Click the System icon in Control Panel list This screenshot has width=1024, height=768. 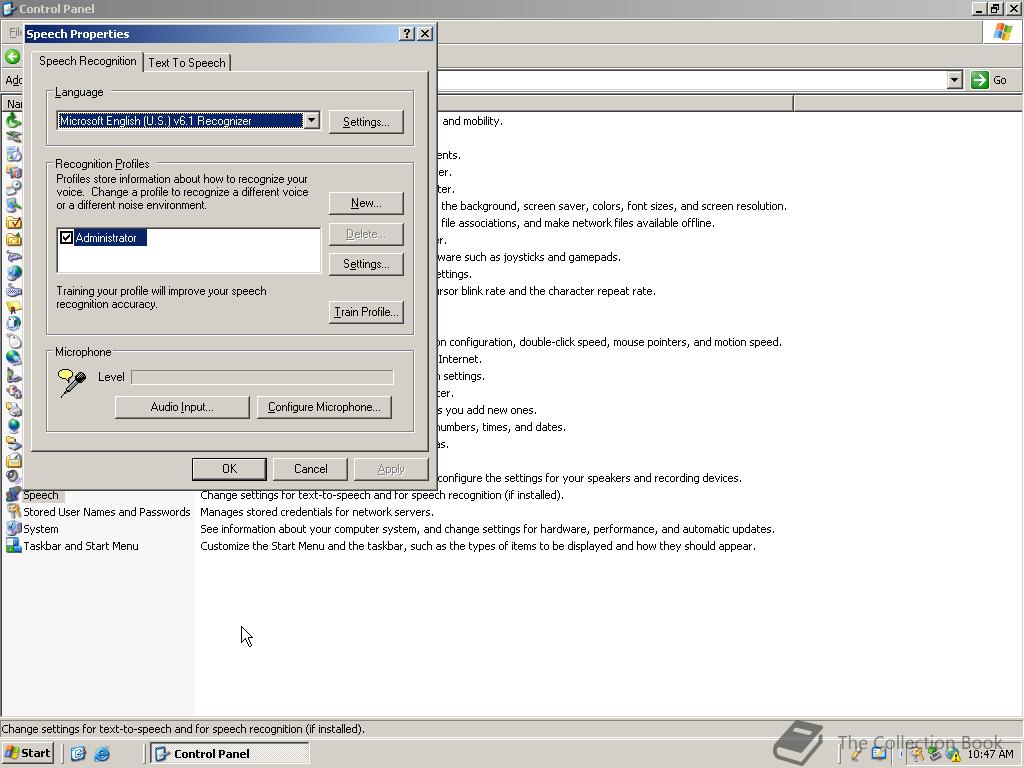[x=13, y=528]
